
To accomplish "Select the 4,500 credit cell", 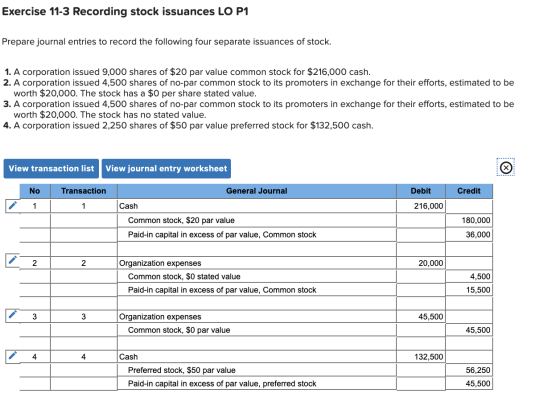I will pyautogui.click(x=469, y=276).
